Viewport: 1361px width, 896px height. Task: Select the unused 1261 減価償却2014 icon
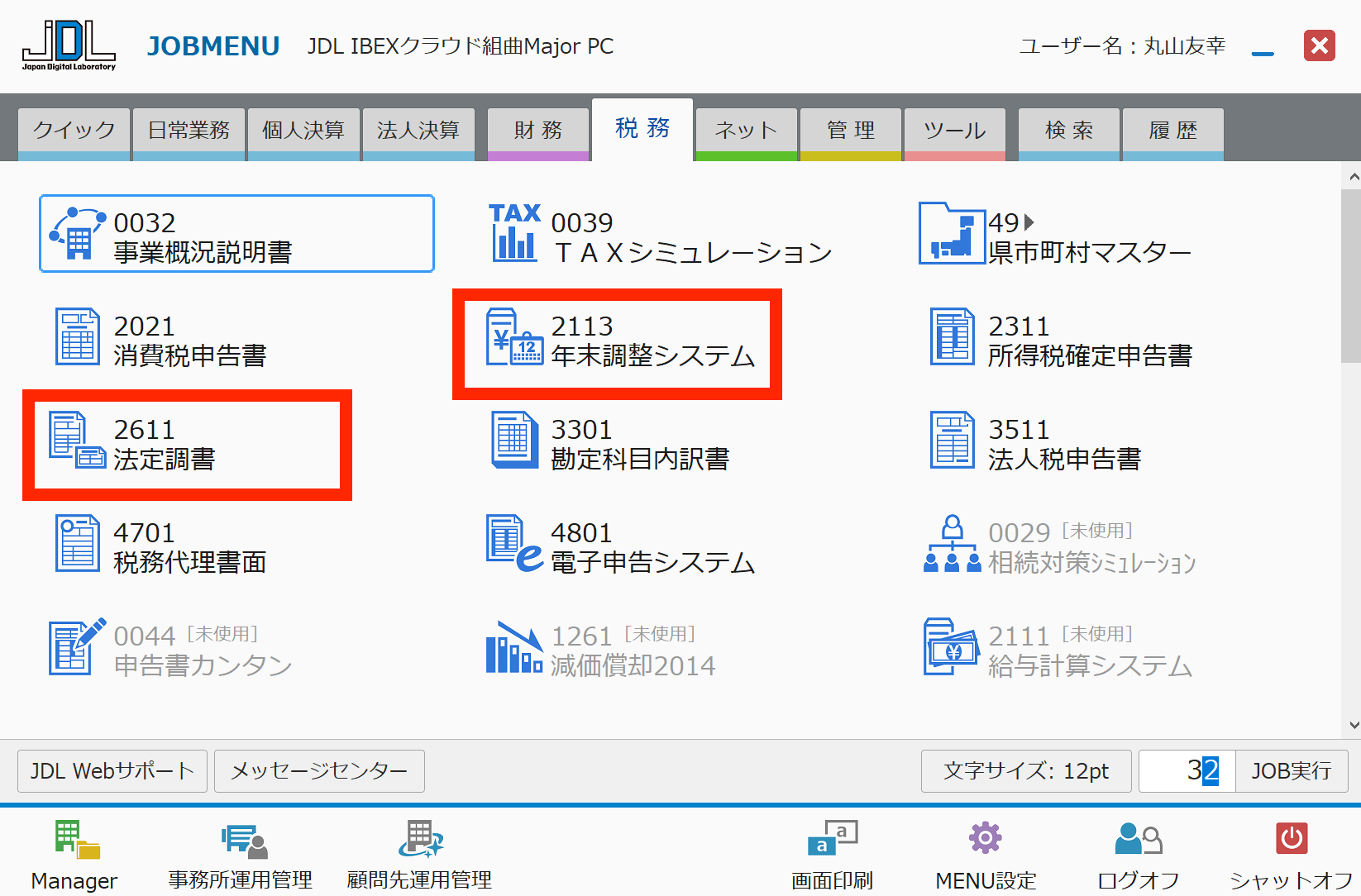(514, 646)
